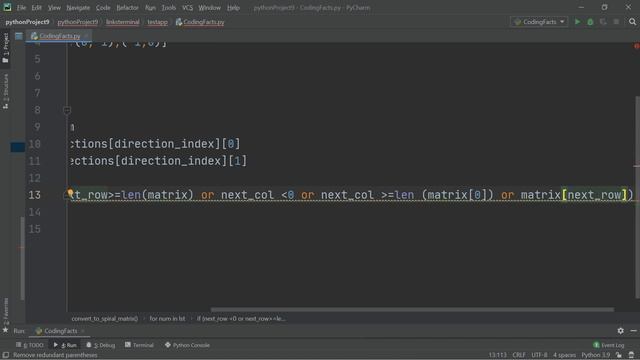This screenshot has height=360, width=640.
Task: Click the CodingFacts.py navigation bar breadcrumb
Action: coord(200,22)
